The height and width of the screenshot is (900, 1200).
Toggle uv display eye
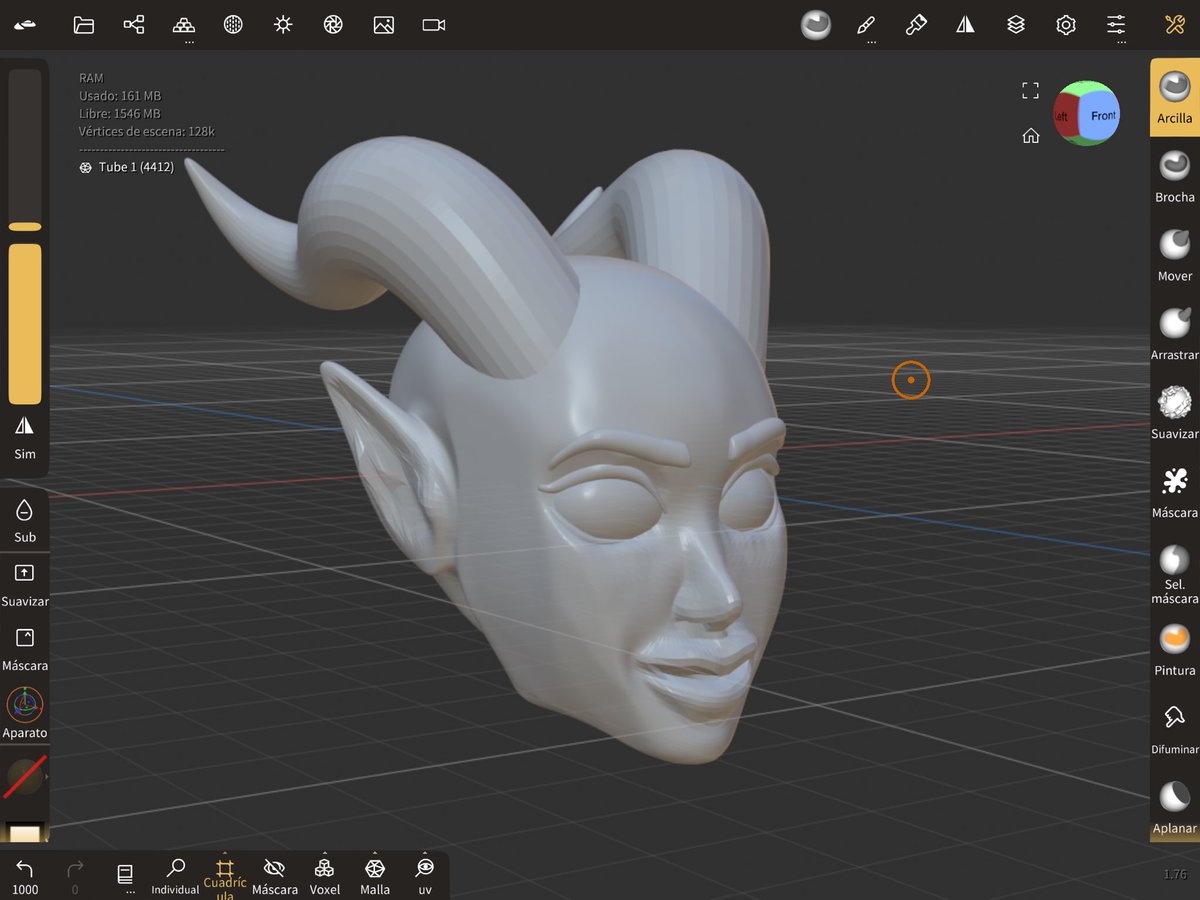(x=425, y=875)
